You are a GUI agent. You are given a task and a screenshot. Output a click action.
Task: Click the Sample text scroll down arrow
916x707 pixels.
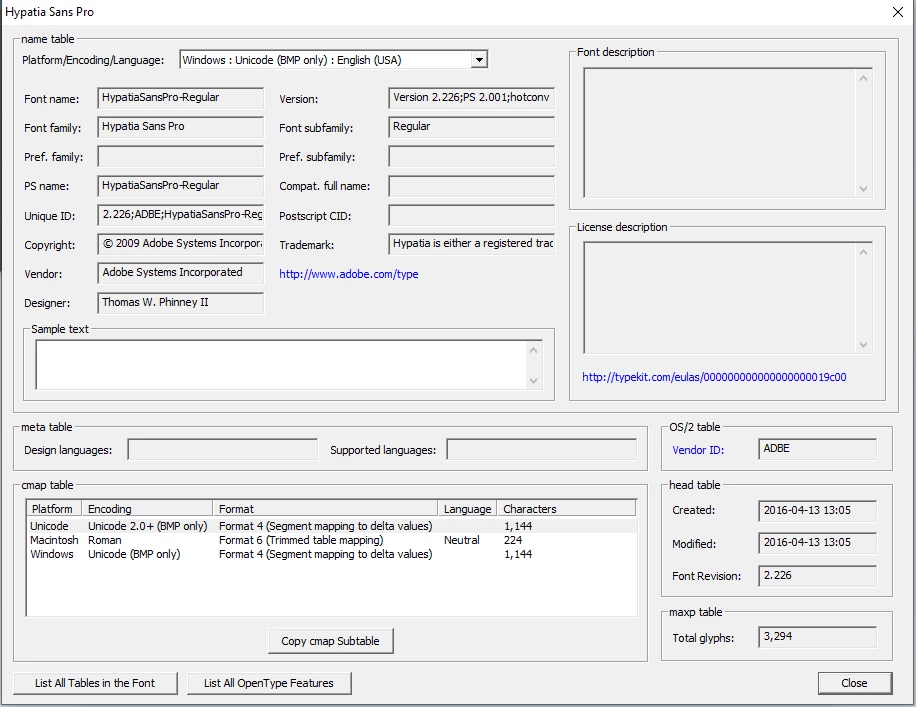click(533, 380)
